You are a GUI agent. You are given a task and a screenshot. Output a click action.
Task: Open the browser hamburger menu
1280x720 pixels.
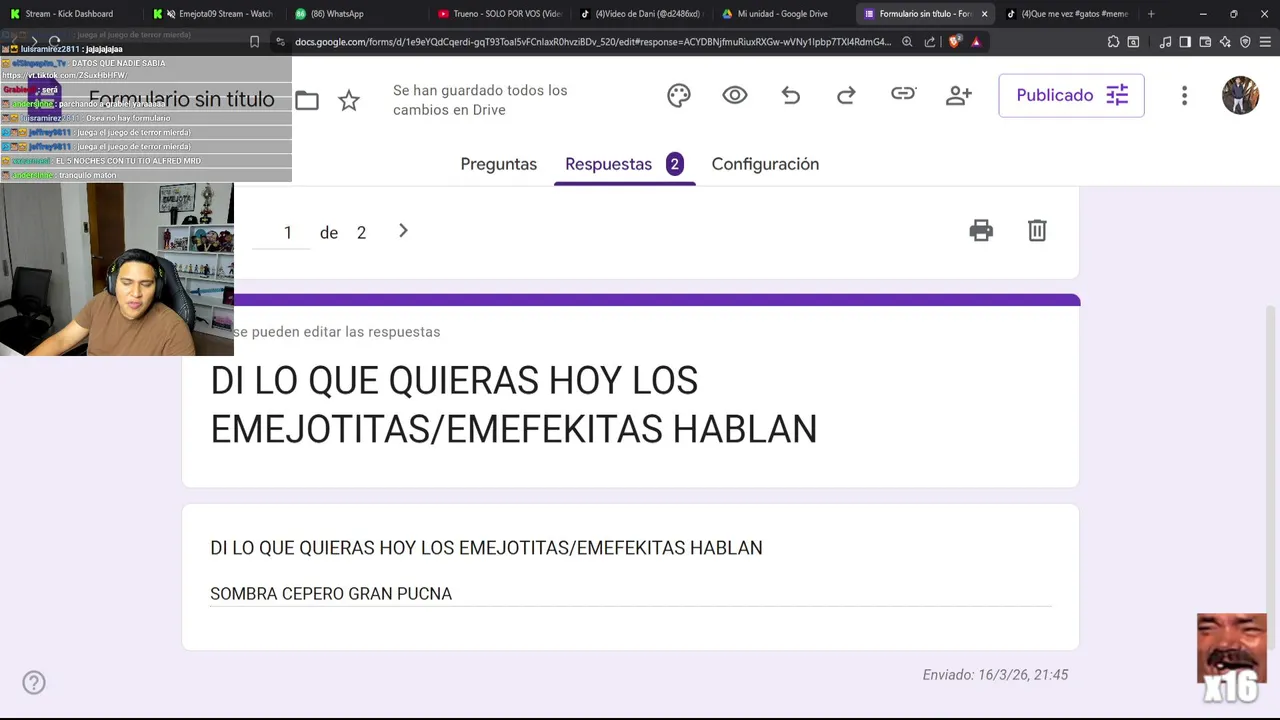pyautogui.click(x=1265, y=42)
